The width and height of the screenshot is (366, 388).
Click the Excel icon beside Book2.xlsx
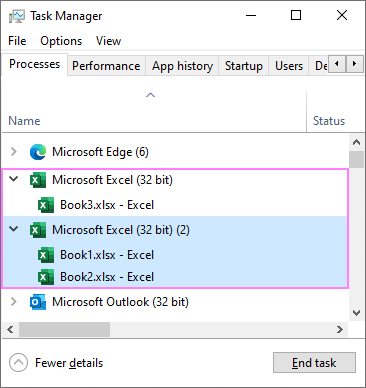(46, 277)
